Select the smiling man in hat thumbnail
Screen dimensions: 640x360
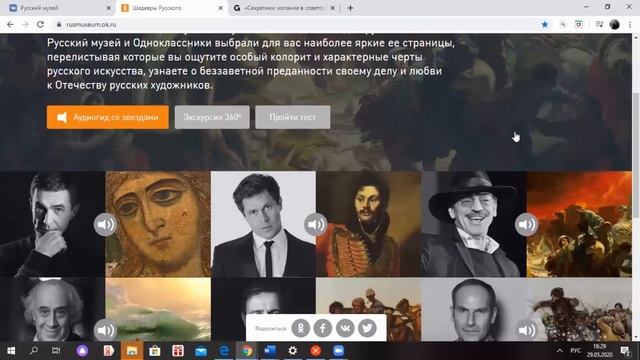pos(474,224)
